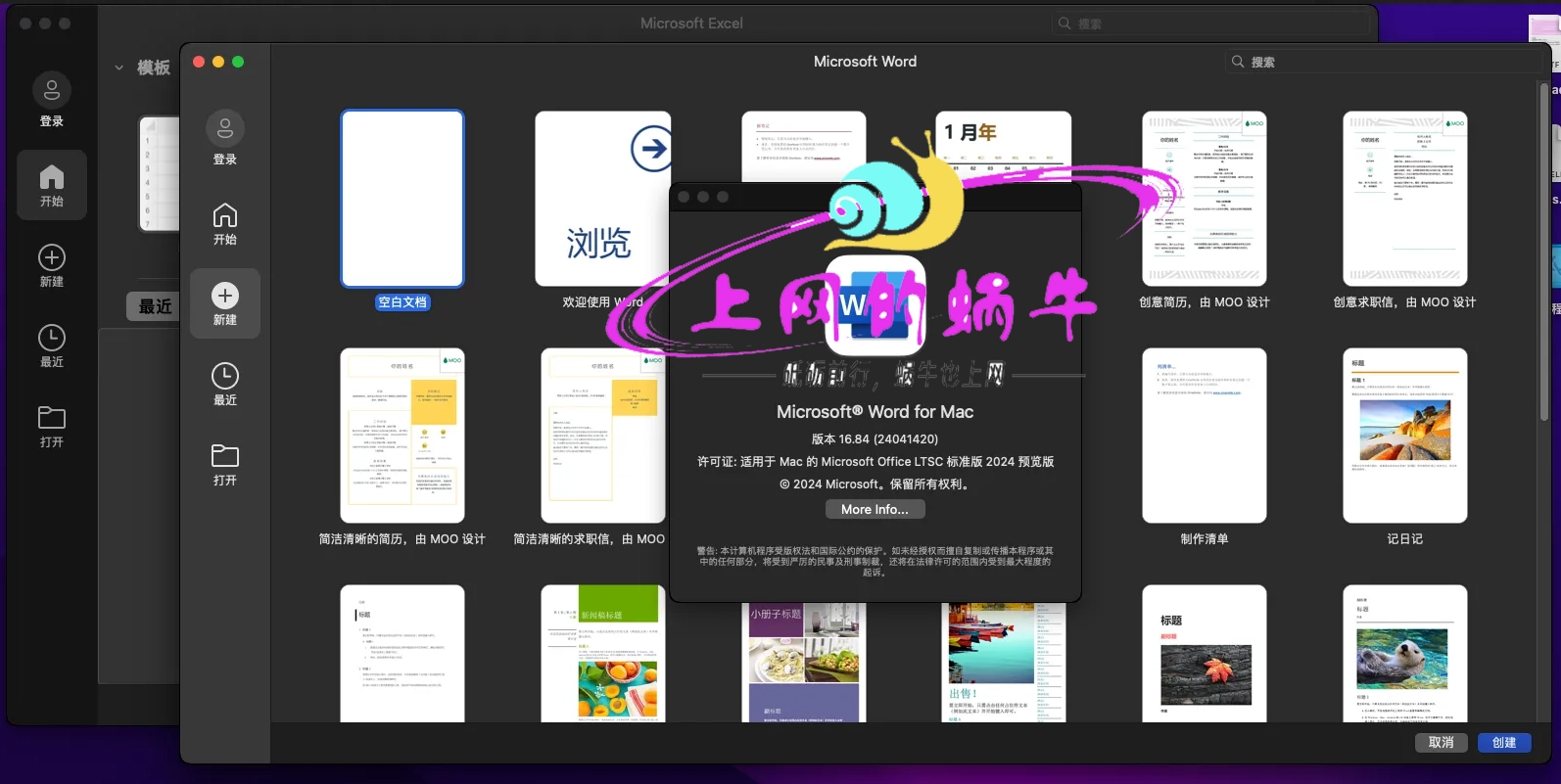The width and height of the screenshot is (1561, 784).
Task: Select the 最近 tab in Excel window
Action: [x=155, y=306]
